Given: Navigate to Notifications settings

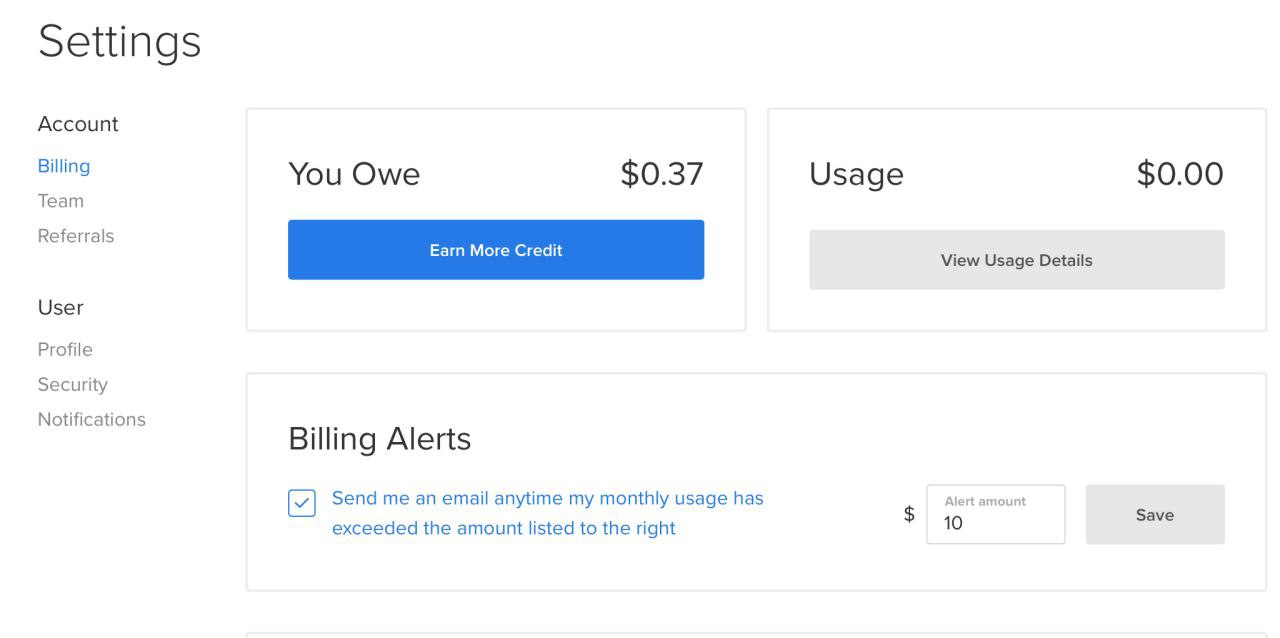Looking at the screenshot, I should click(x=91, y=419).
